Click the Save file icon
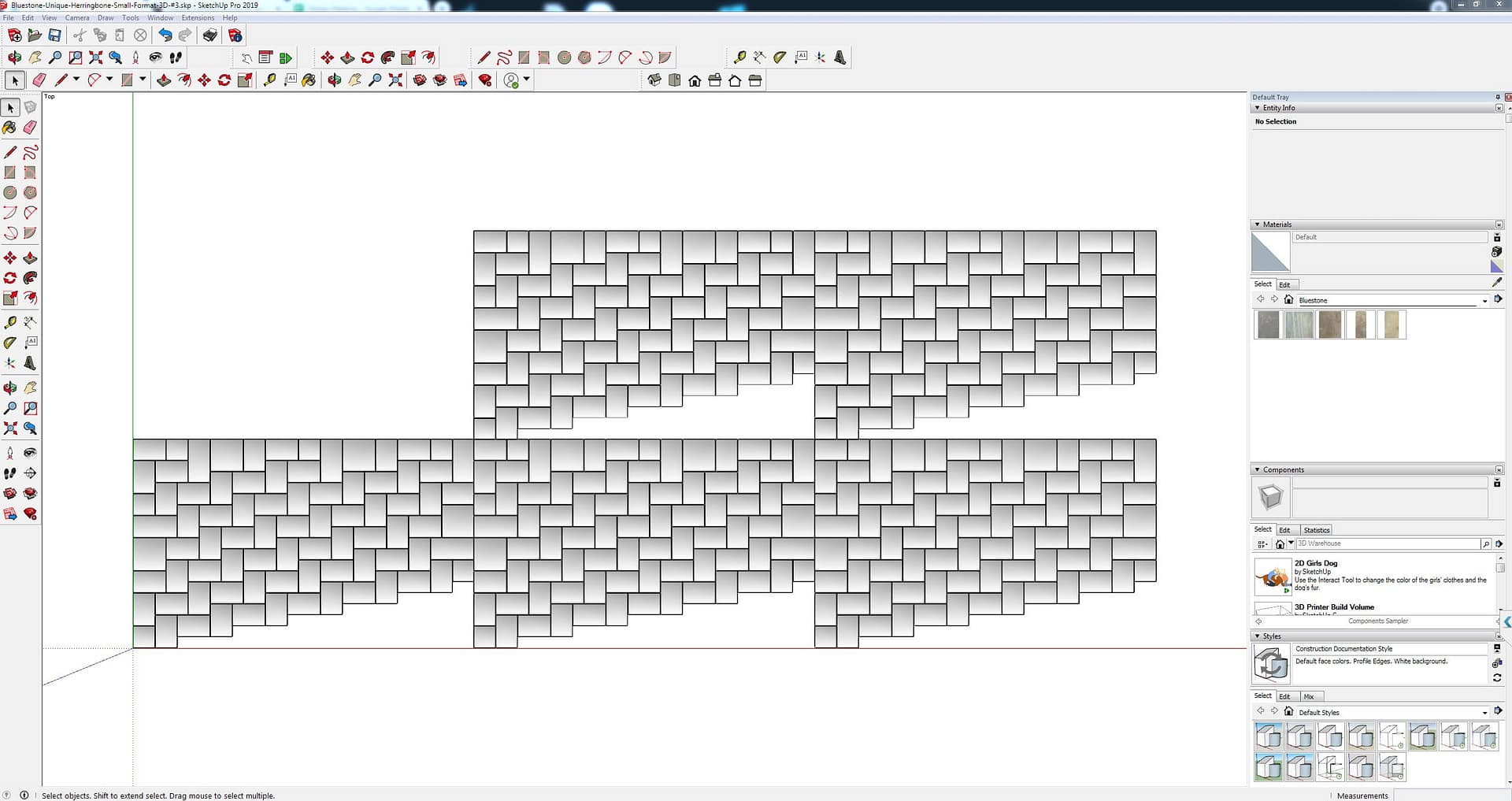The image size is (1512, 801). click(54, 35)
